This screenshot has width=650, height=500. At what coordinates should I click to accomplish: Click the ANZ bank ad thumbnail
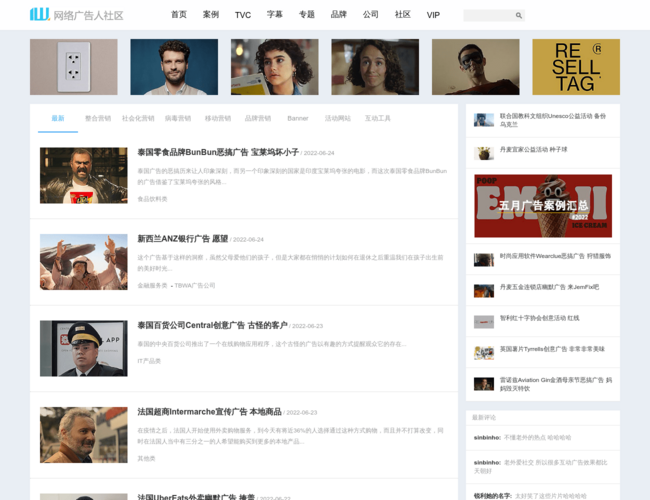pyautogui.click(x=83, y=262)
